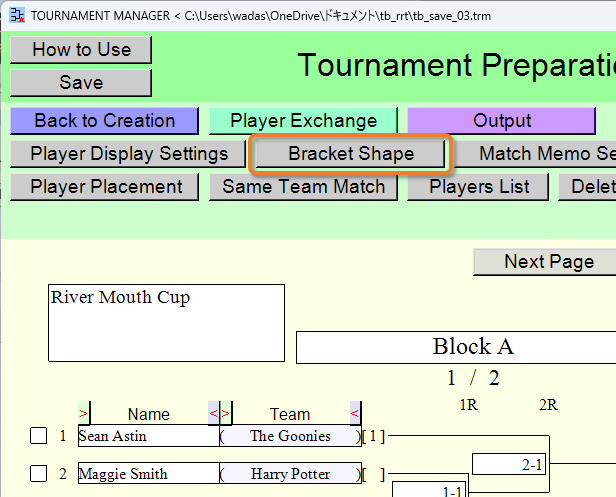The image size is (616, 497).
Task: Click the Tournament Manager app icon in title bar
Action: (17, 16)
